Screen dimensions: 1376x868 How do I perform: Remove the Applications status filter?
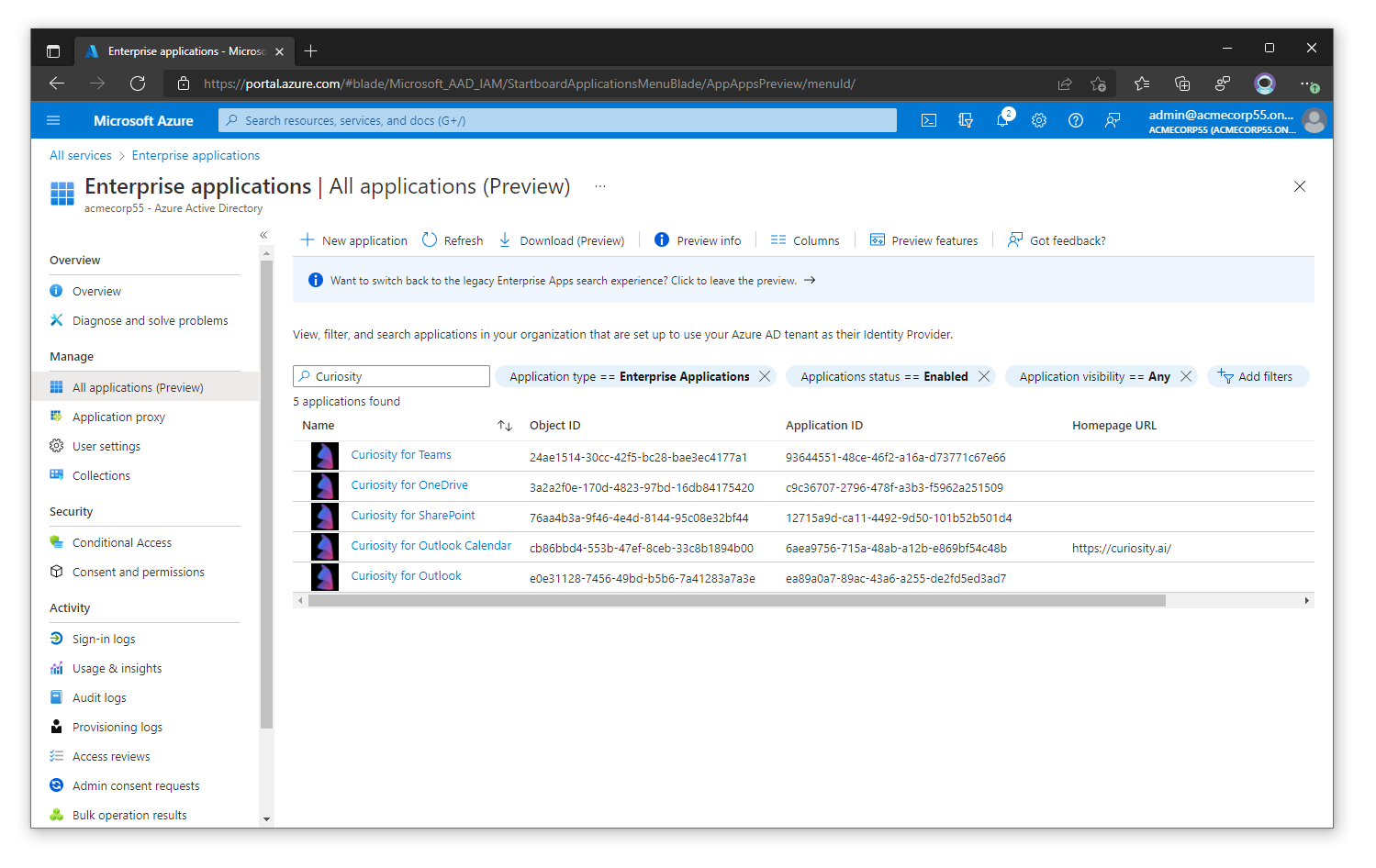click(x=984, y=376)
